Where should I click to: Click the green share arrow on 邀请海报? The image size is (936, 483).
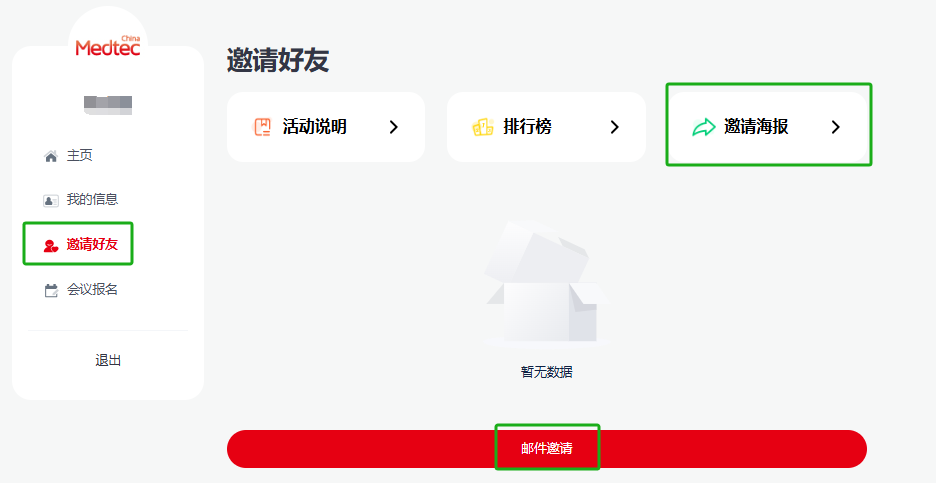coord(704,127)
